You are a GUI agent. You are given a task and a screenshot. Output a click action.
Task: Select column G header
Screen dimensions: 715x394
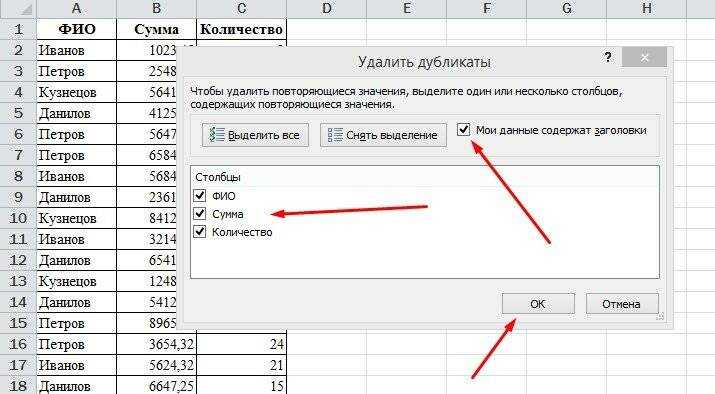(x=566, y=9)
